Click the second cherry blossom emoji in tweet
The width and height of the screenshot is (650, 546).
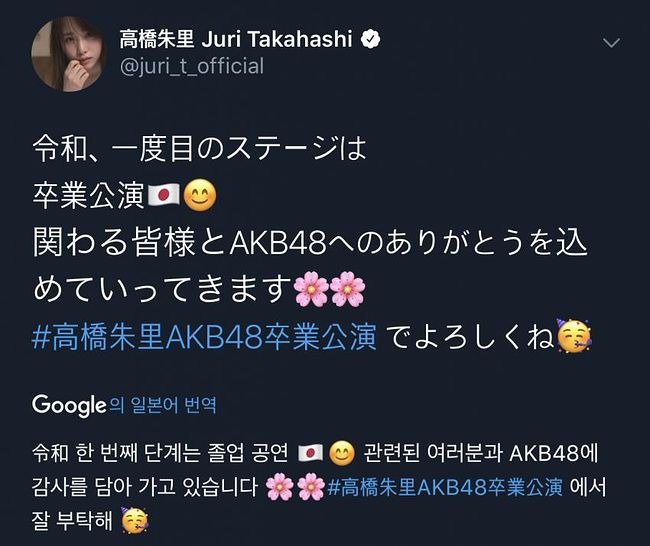point(347,289)
